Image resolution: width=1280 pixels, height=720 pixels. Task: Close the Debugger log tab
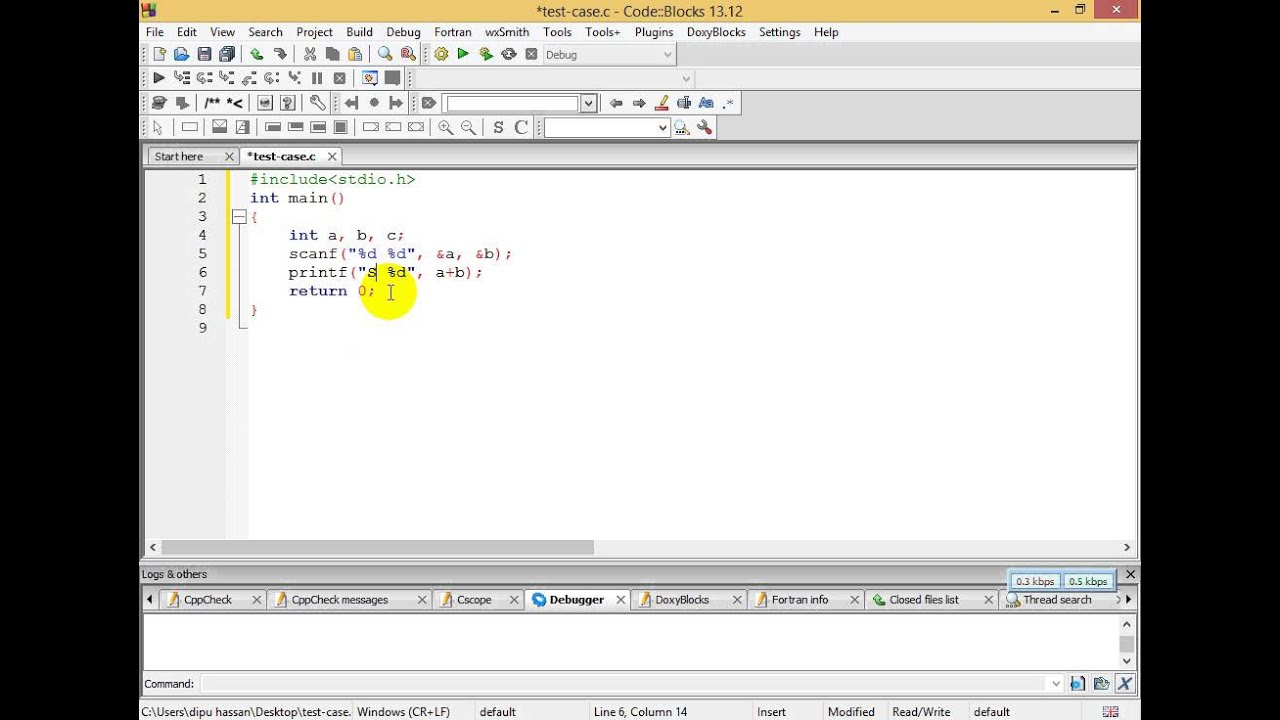coord(620,600)
